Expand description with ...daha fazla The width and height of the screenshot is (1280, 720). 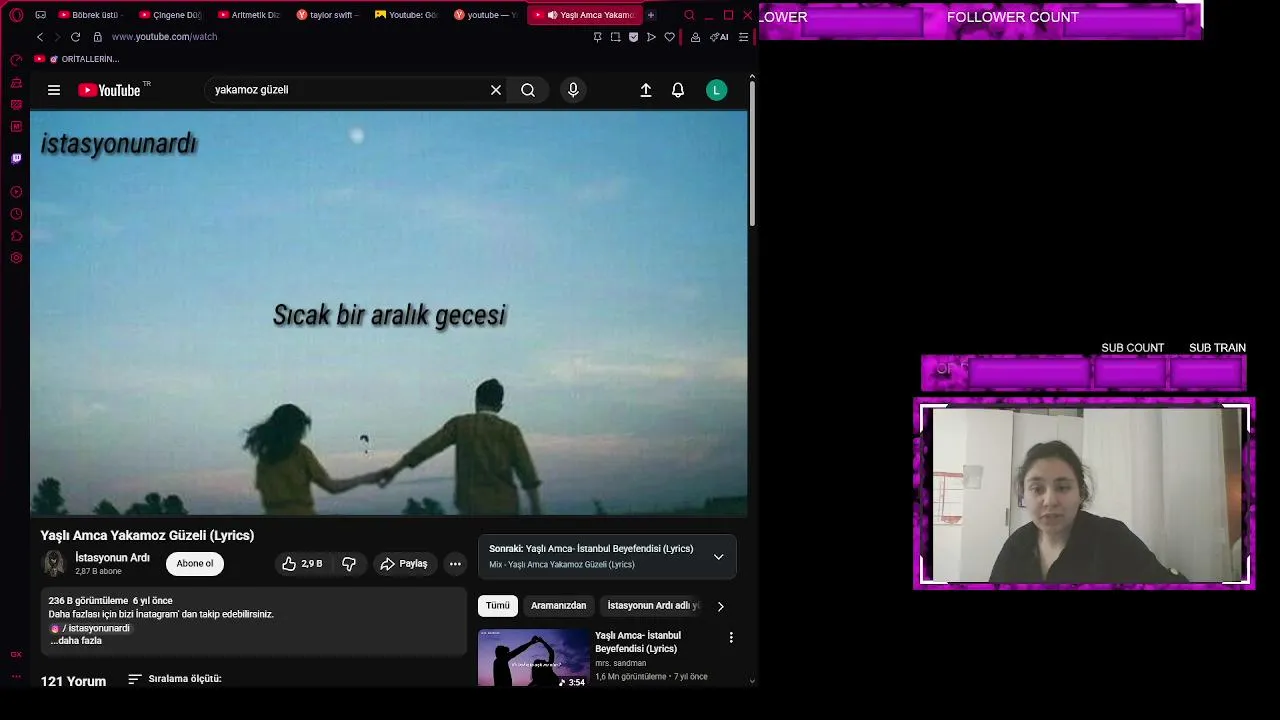click(x=76, y=641)
